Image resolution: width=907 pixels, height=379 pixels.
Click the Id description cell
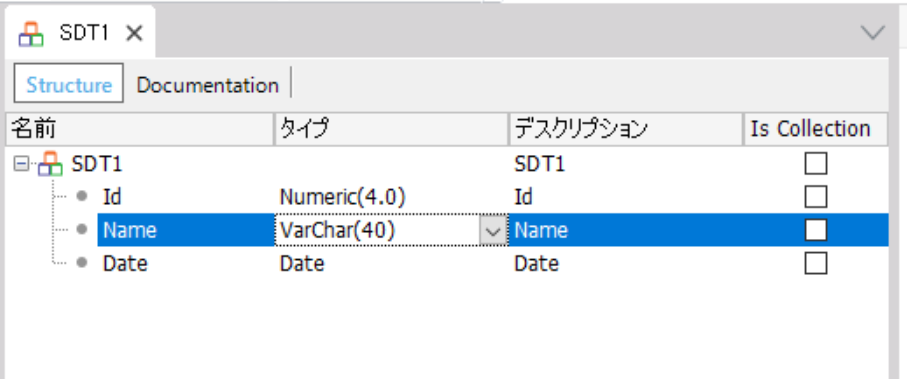pyautogui.click(x=523, y=198)
